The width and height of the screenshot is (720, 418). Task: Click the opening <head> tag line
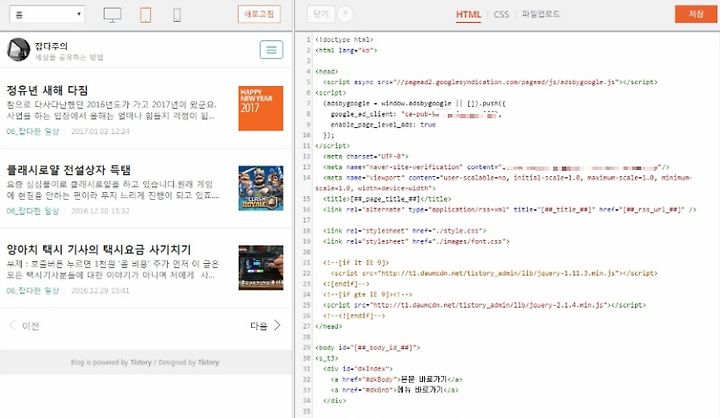coord(326,72)
